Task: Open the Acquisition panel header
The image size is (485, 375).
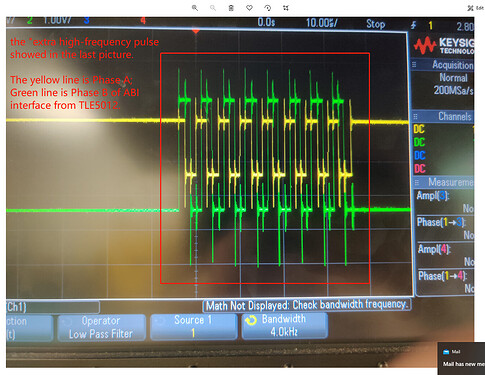Action: click(x=443, y=65)
